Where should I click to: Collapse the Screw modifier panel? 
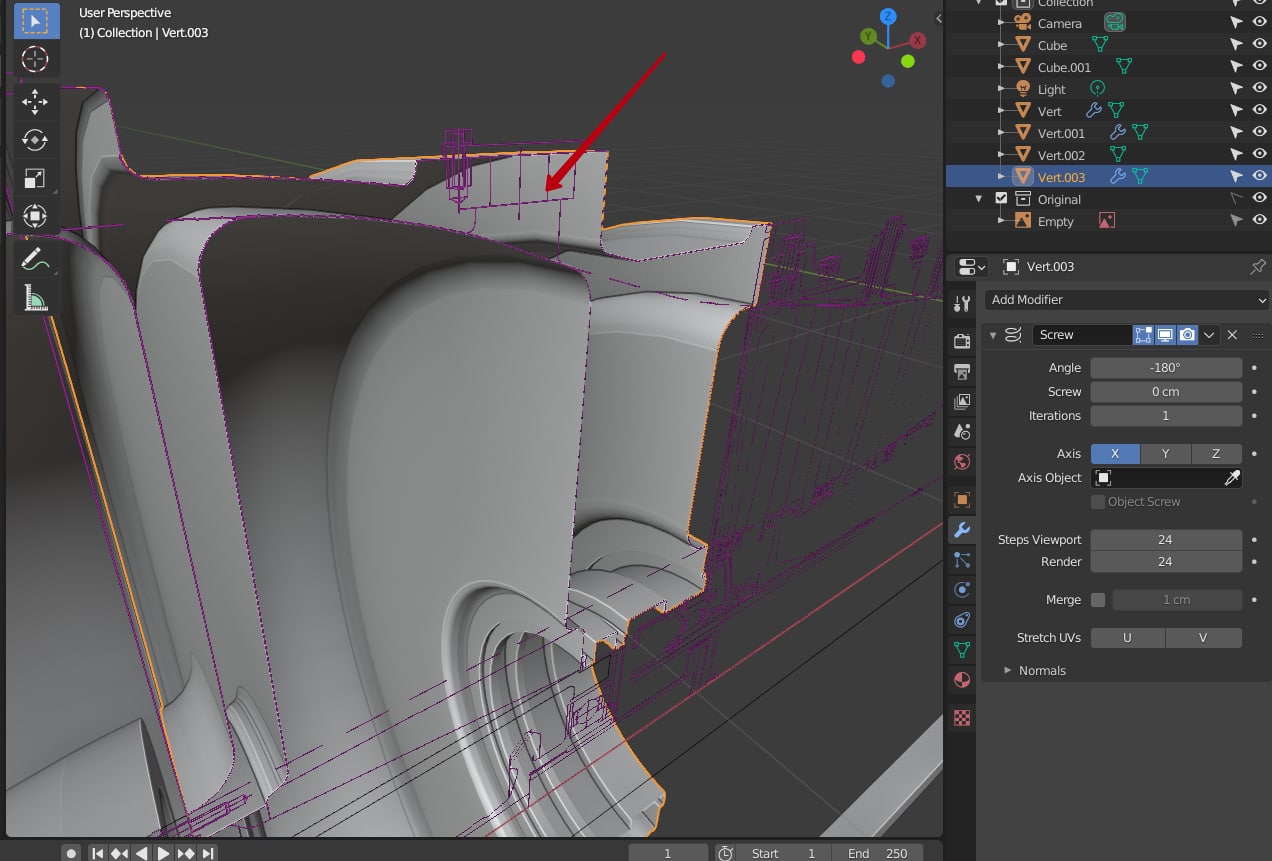pyautogui.click(x=993, y=335)
